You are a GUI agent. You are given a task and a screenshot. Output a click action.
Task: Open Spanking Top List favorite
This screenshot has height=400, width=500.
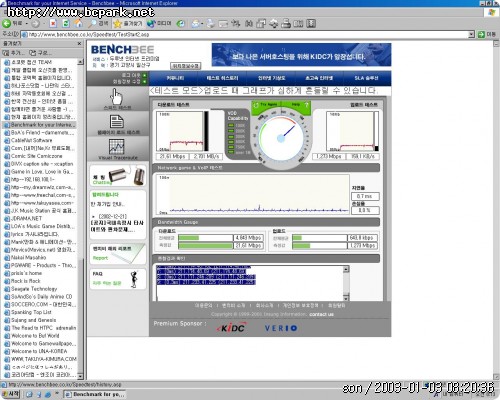click(x=28, y=312)
